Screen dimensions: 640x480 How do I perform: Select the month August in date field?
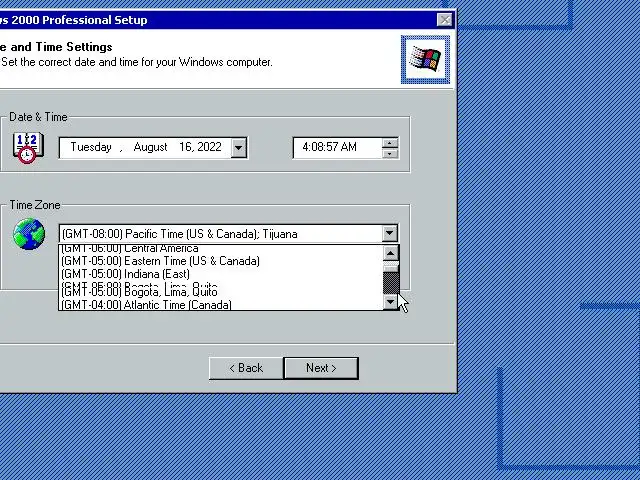[x=150, y=147]
